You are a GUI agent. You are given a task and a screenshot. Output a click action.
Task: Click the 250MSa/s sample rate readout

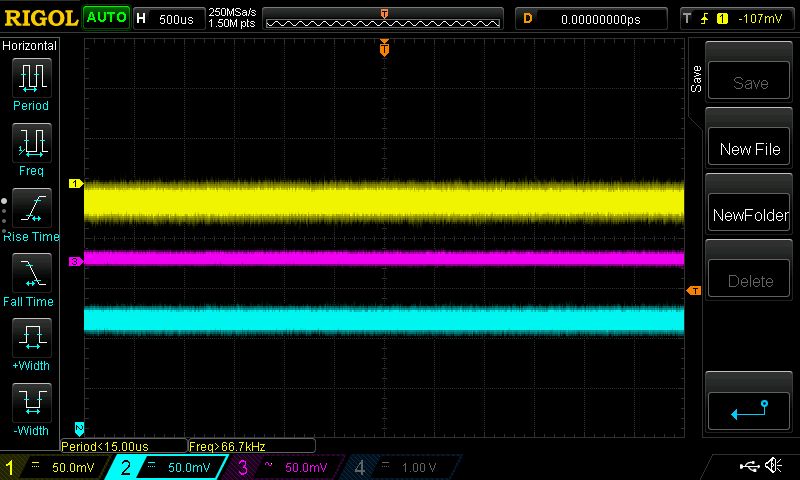point(232,12)
